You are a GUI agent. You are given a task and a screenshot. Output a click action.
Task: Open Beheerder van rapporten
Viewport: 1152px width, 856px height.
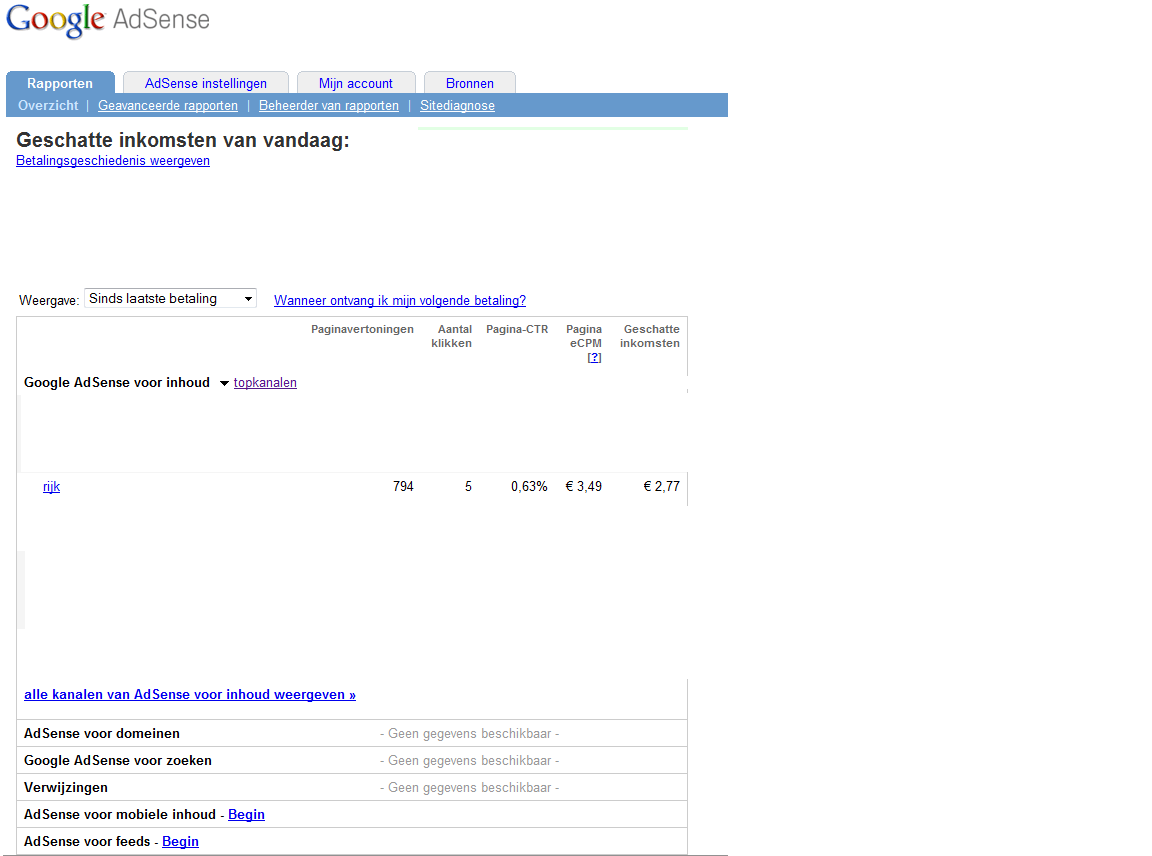[329, 105]
